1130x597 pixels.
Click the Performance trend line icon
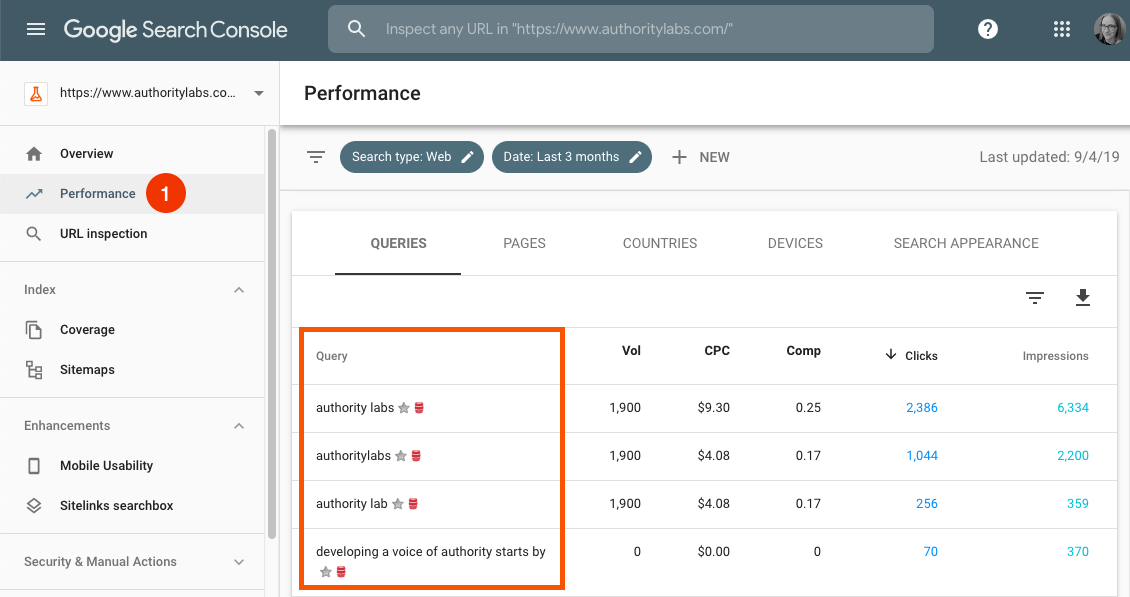point(34,193)
